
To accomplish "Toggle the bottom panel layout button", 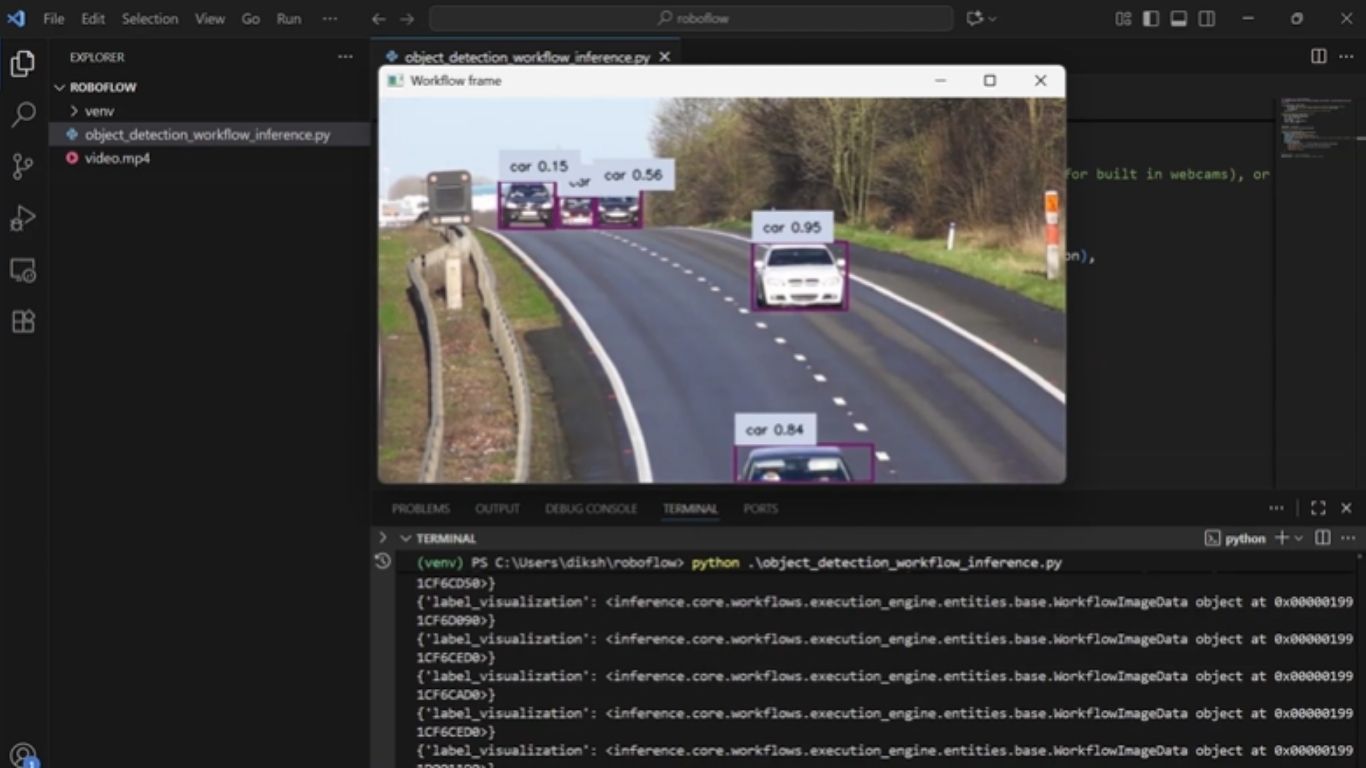I will (x=1179, y=19).
